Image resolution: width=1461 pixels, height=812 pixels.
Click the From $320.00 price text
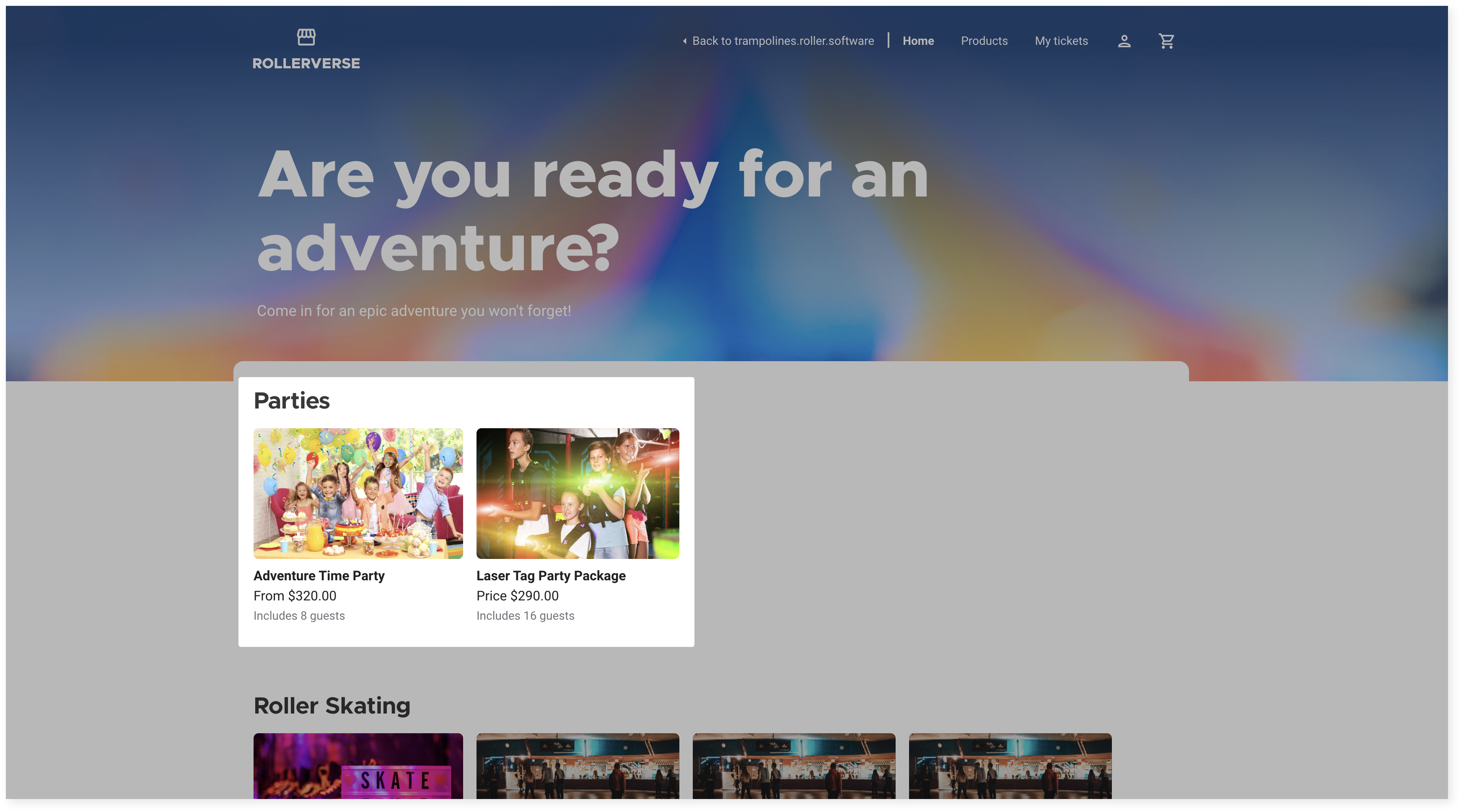294,595
